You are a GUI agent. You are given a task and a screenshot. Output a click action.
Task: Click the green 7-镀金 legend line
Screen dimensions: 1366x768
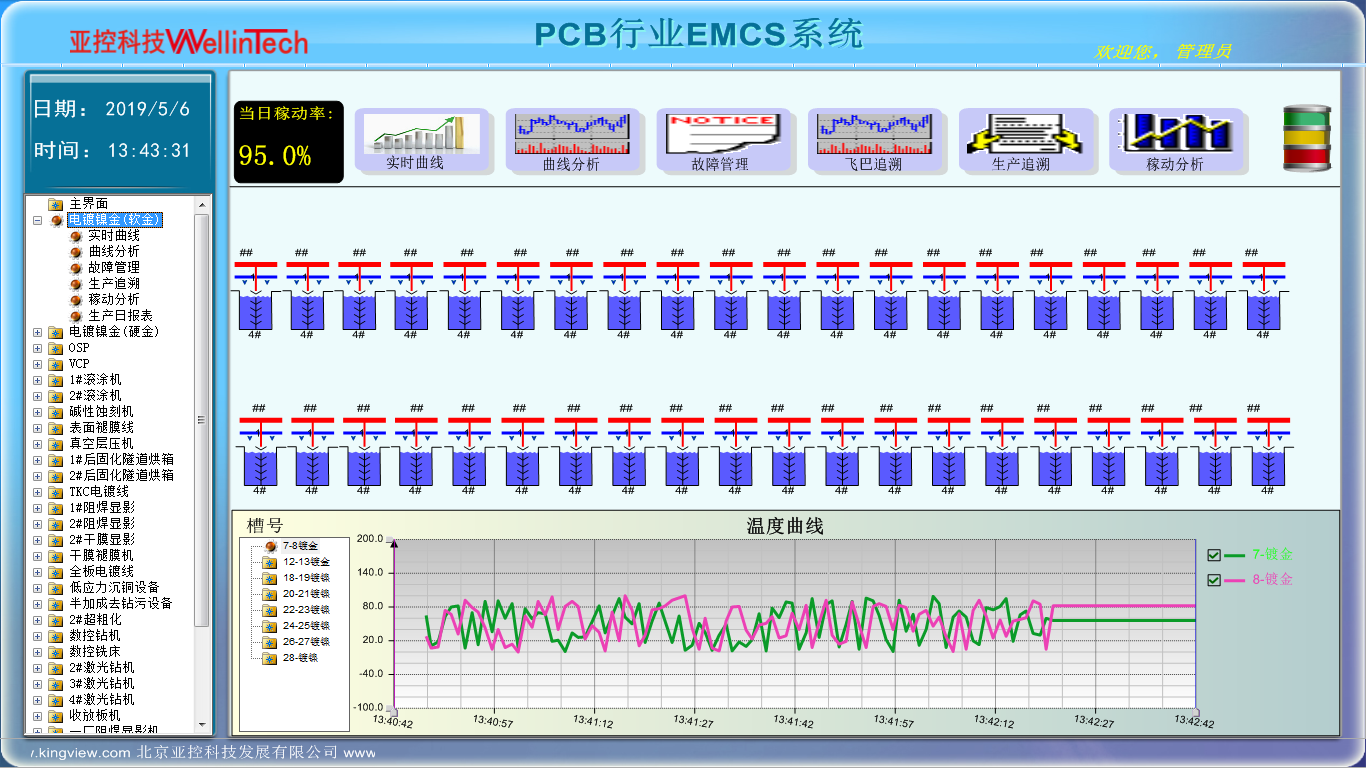(x=1235, y=555)
